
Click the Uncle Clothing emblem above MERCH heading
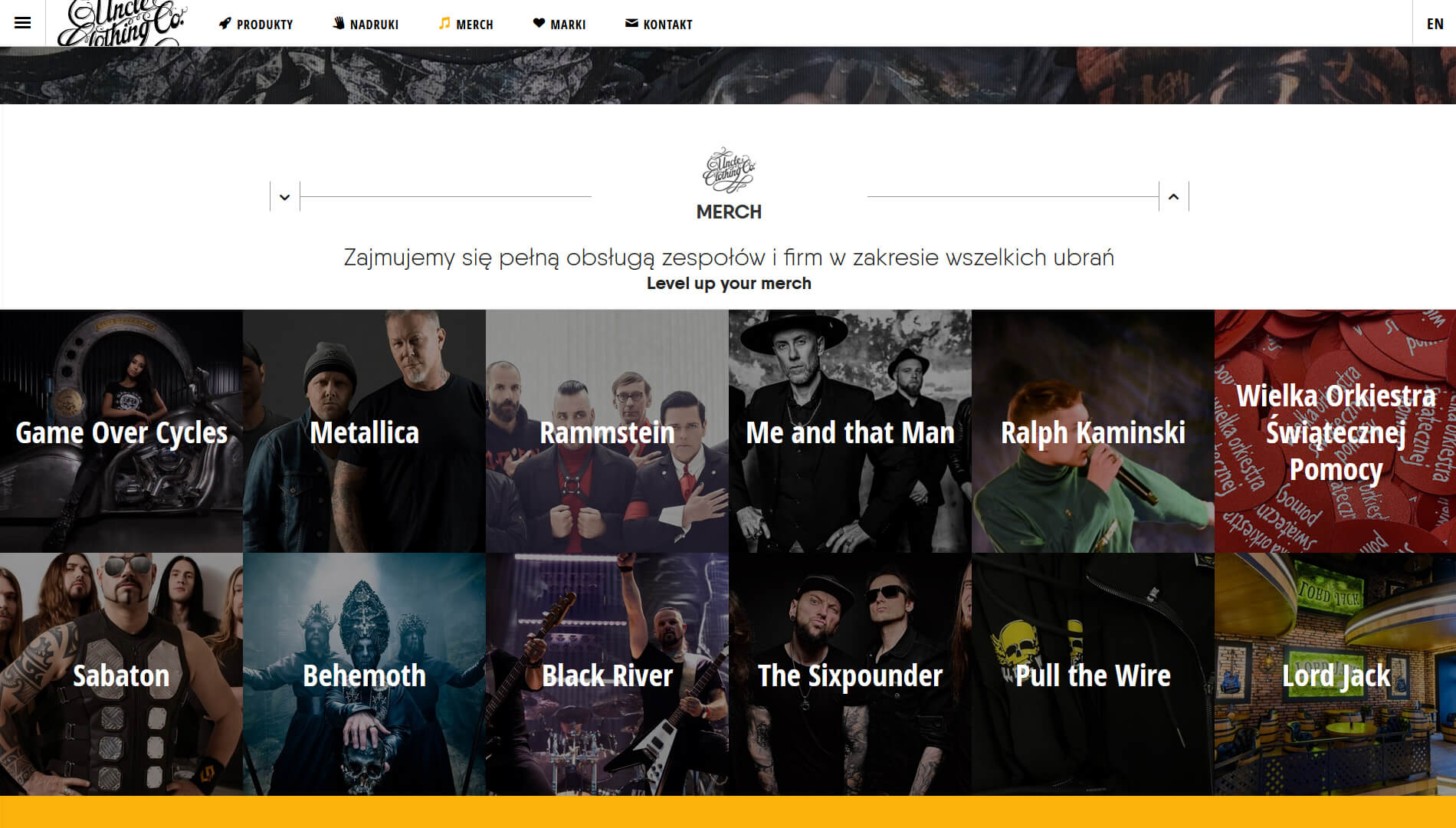point(729,170)
